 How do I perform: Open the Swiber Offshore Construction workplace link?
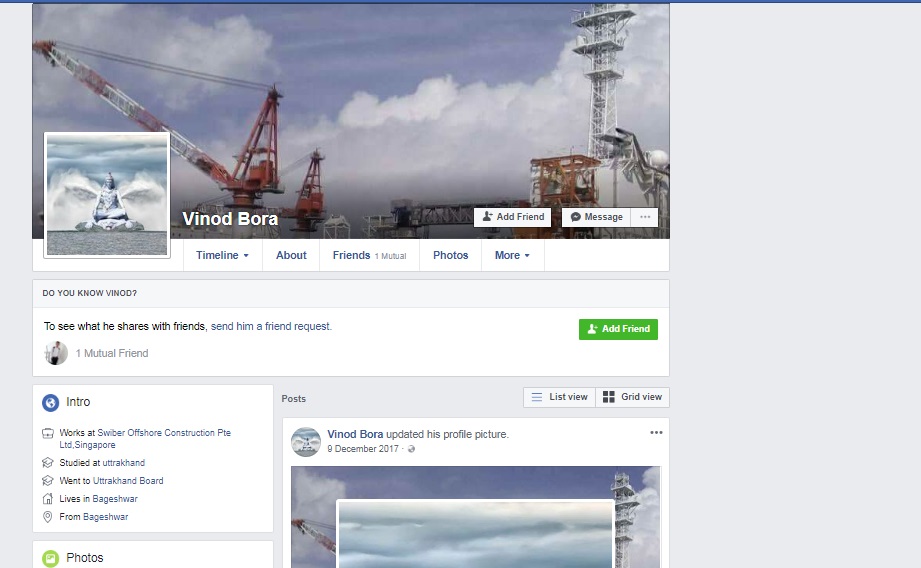tap(166, 433)
